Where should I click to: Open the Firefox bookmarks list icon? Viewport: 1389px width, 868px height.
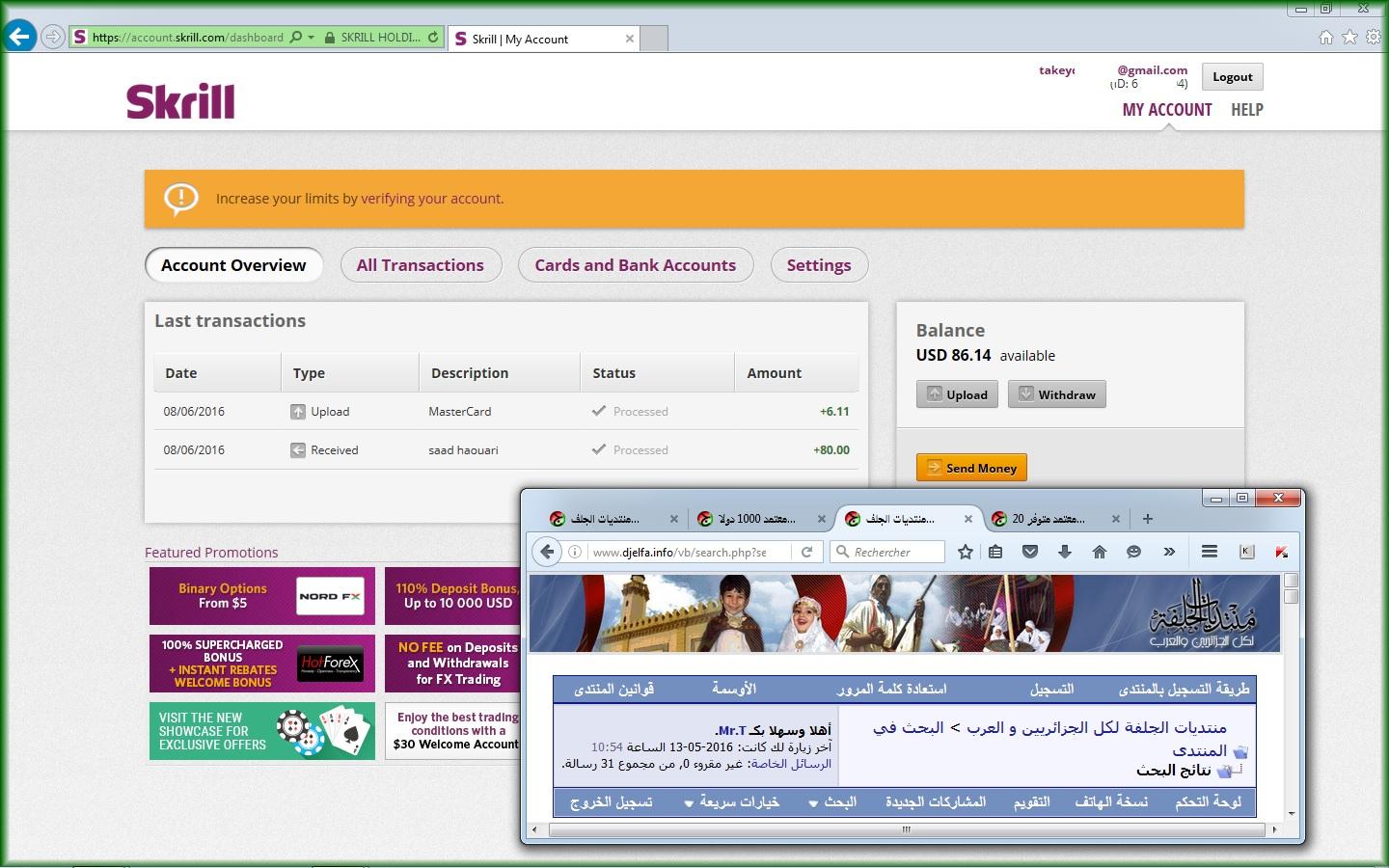tap(995, 552)
